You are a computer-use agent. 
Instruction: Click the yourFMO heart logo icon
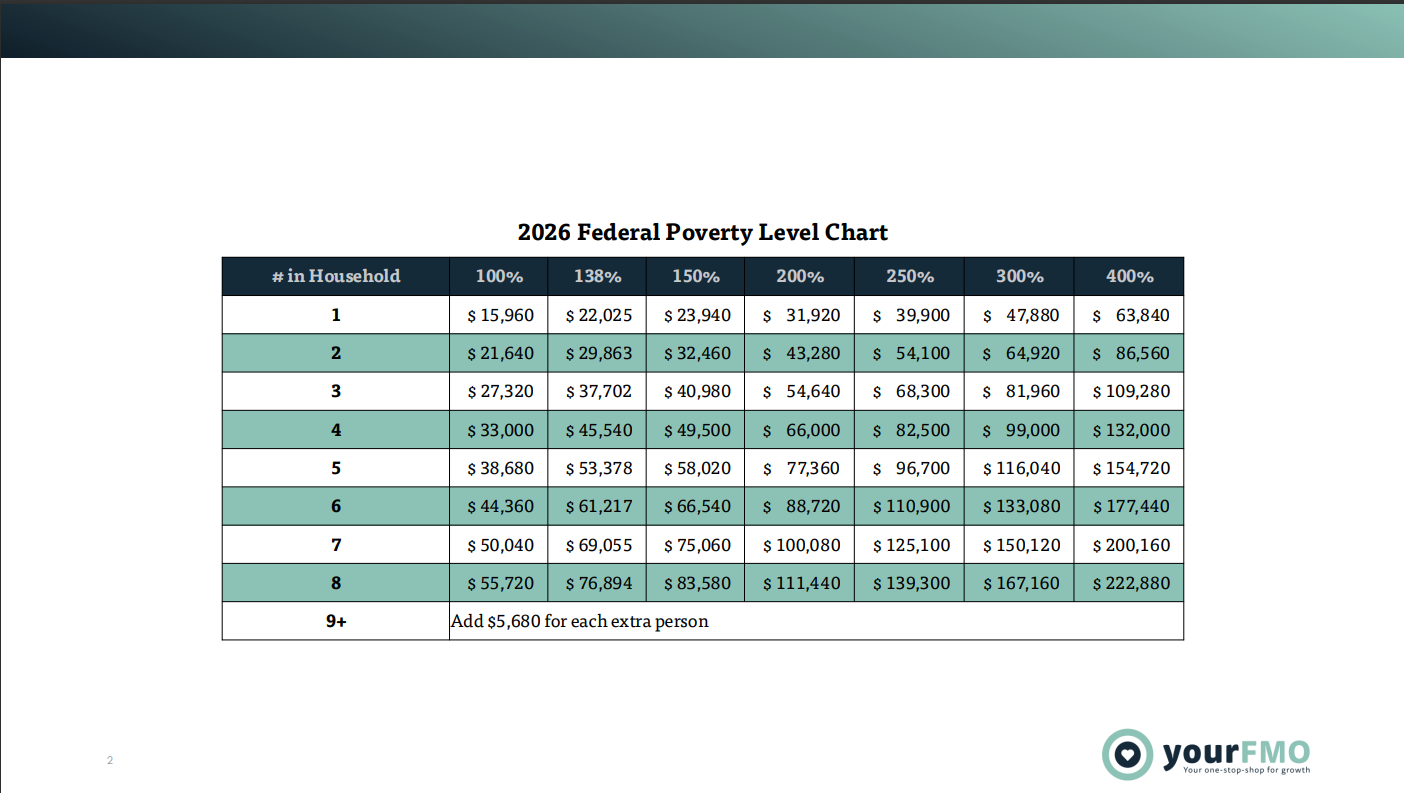1126,756
